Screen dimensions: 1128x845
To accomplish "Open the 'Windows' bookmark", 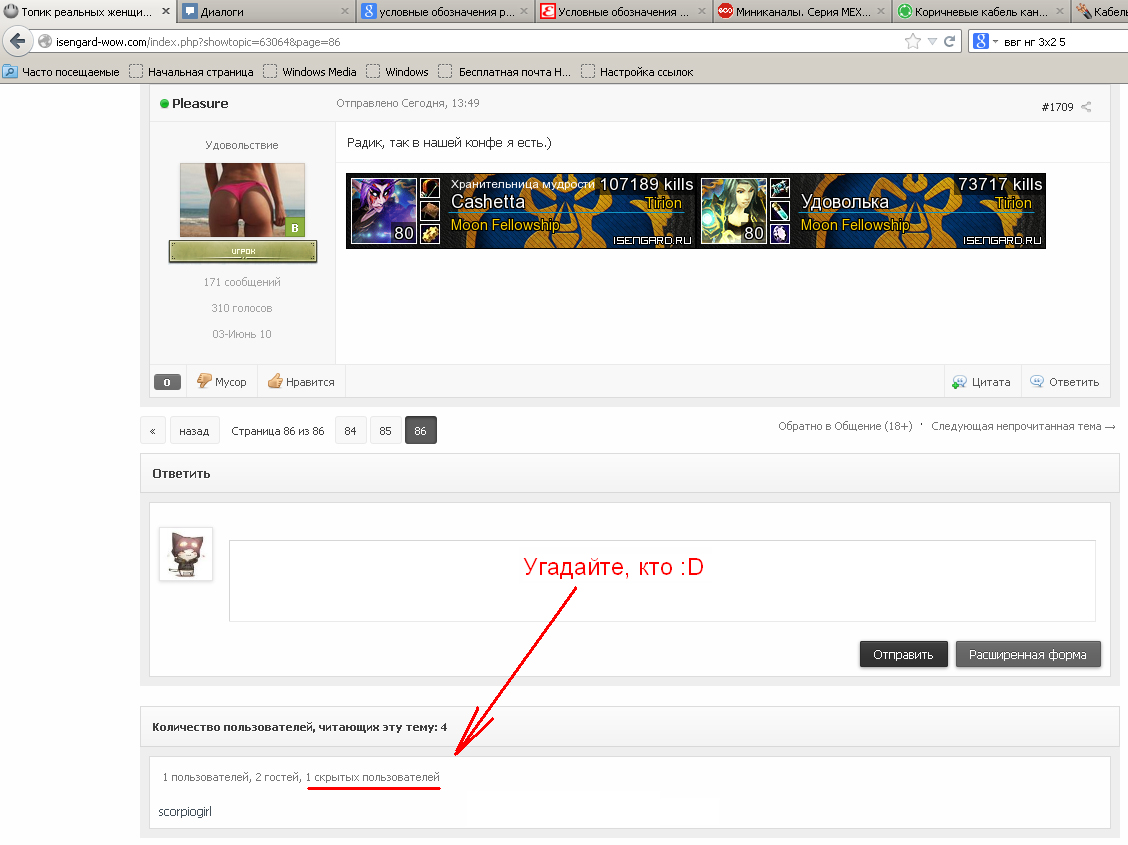I will [398, 72].
